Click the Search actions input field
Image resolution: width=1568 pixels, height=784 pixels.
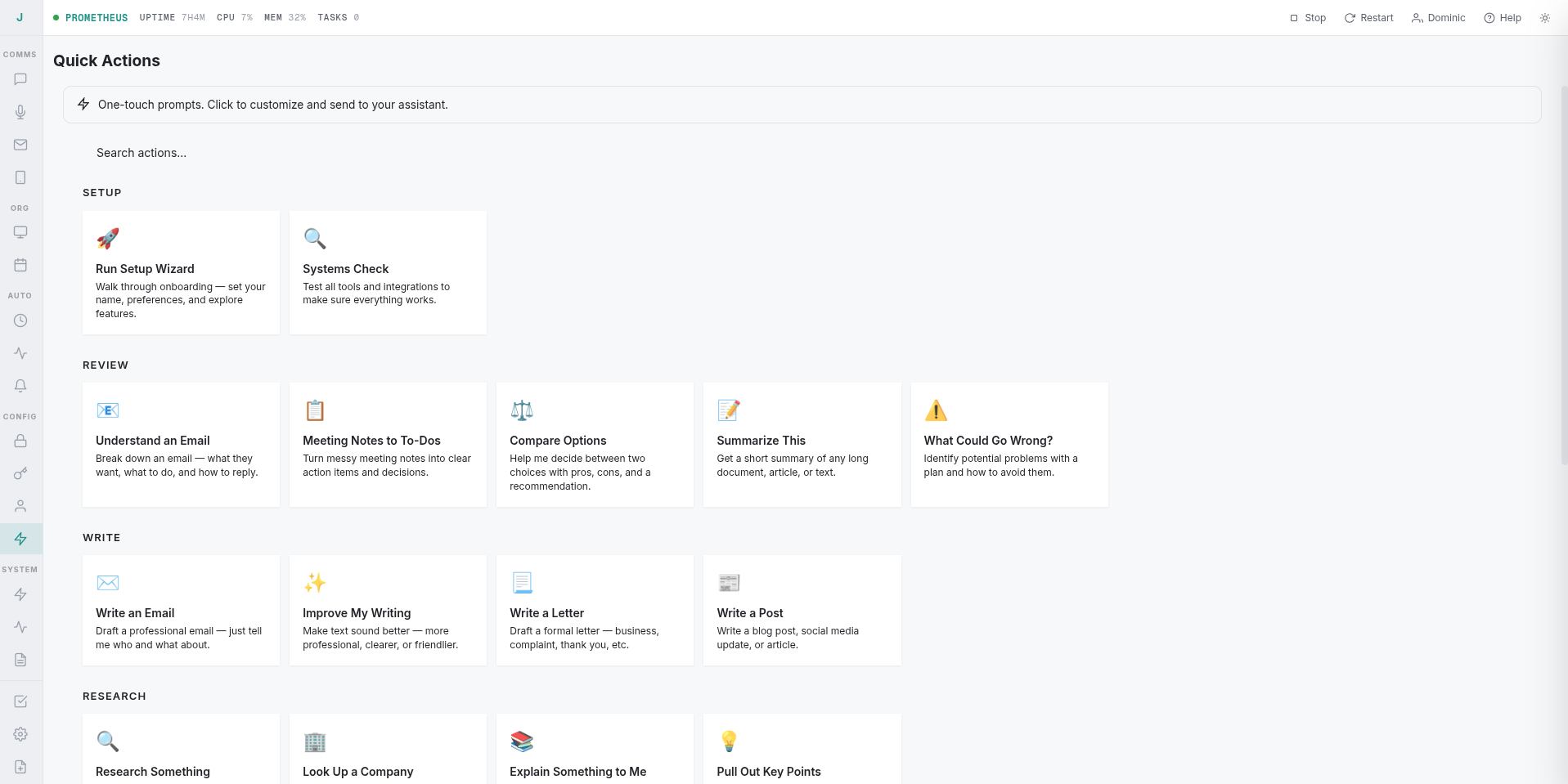(802, 153)
